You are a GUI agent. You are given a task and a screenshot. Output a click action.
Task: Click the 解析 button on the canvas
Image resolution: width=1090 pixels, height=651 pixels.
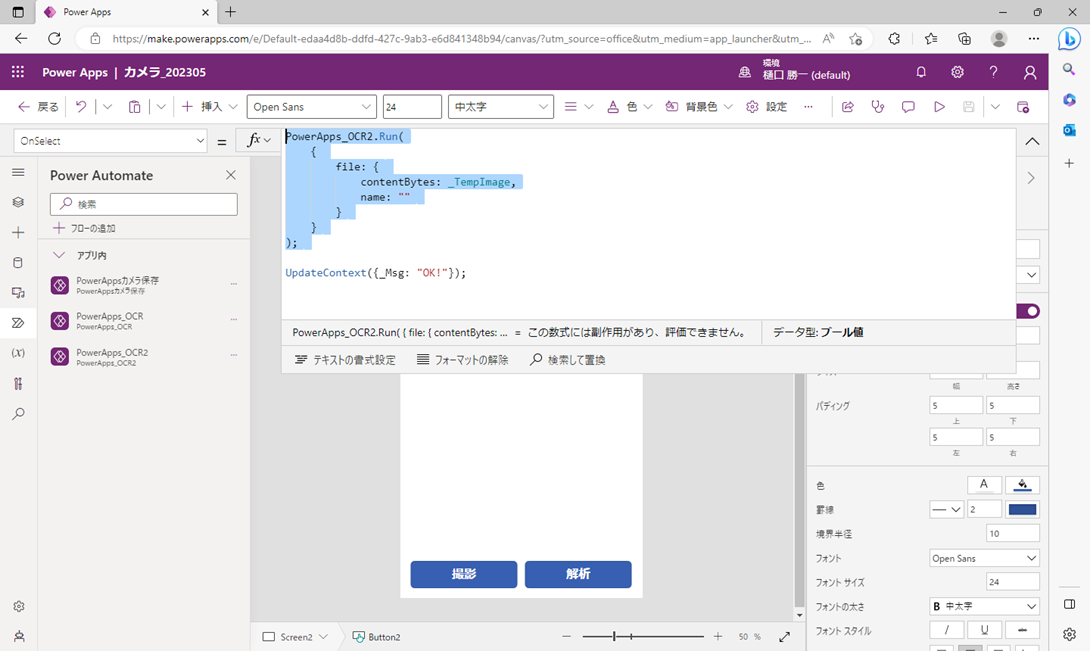pos(578,574)
